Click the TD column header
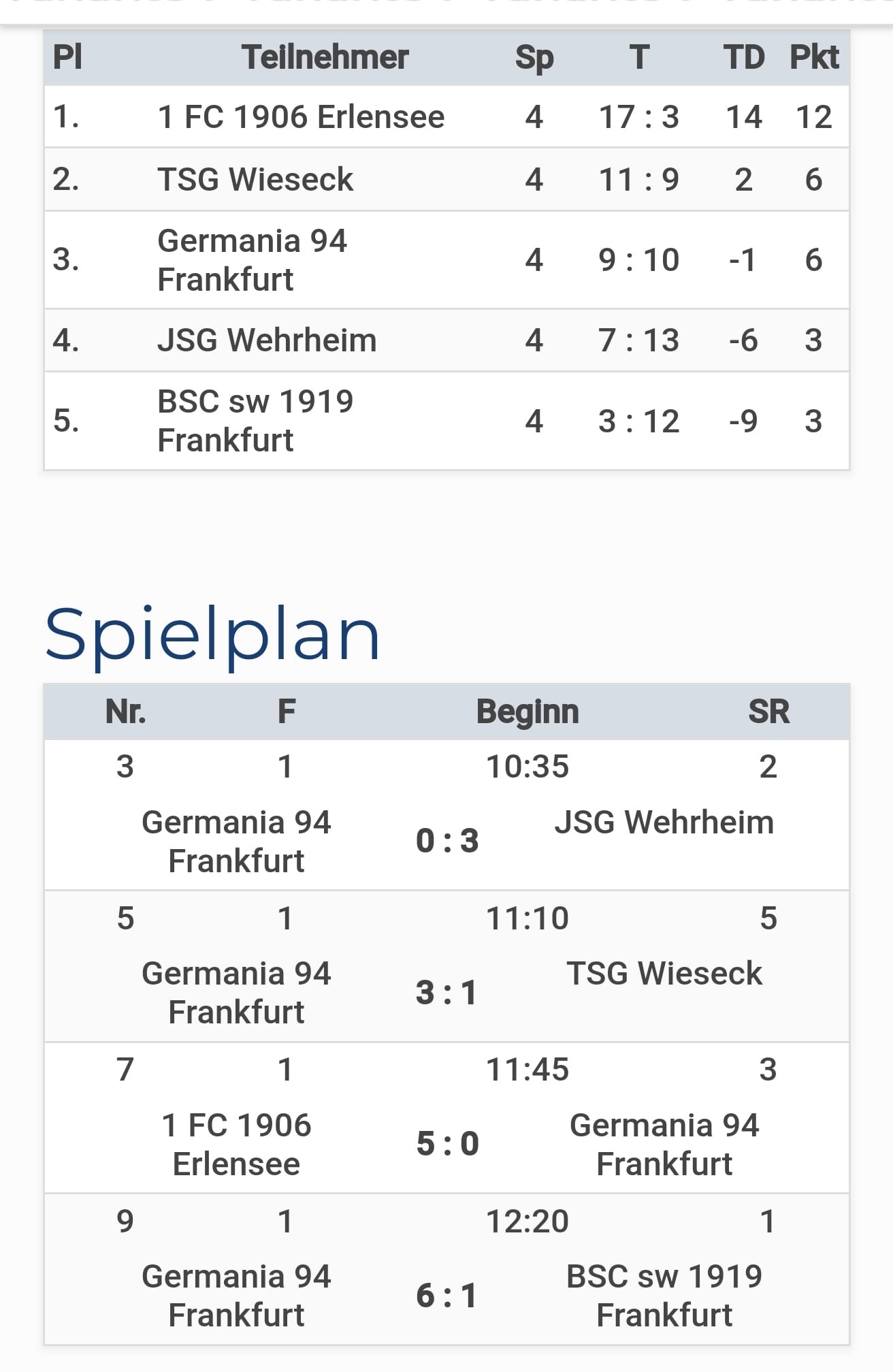 tap(744, 57)
